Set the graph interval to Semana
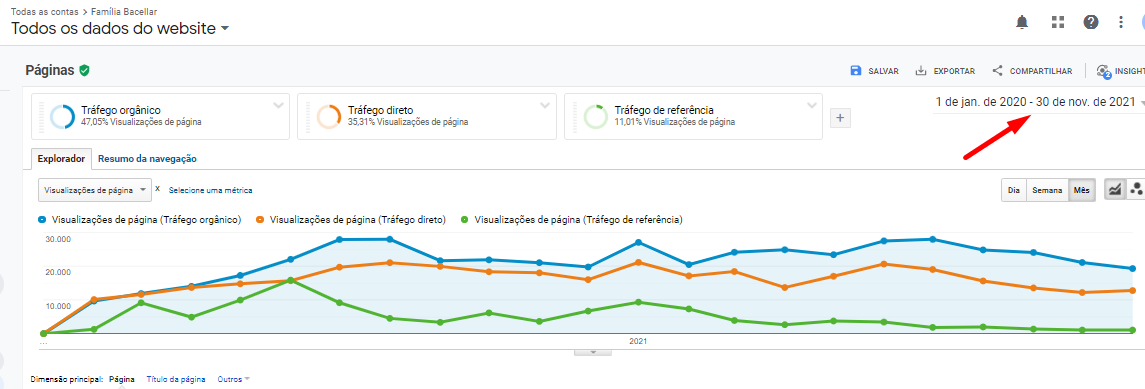This screenshot has height=389, width=1145. (1047, 190)
